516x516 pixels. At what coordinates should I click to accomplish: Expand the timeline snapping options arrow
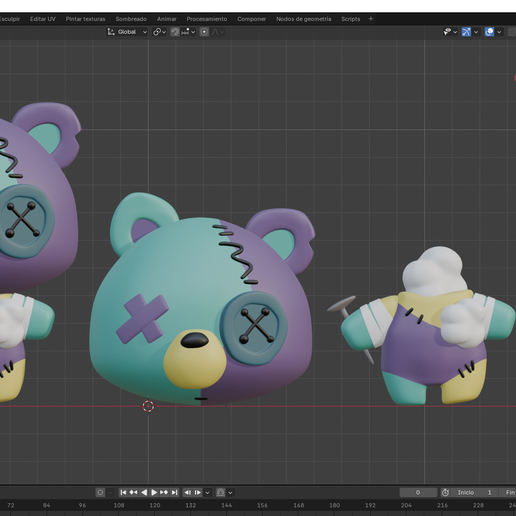pos(230,492)
